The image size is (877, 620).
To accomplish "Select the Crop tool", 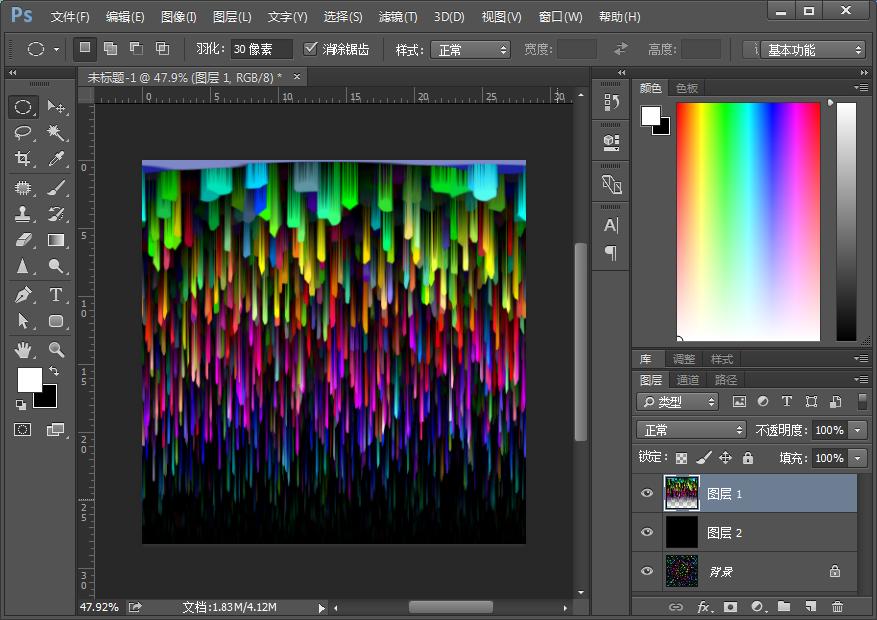I will point(23,159).
